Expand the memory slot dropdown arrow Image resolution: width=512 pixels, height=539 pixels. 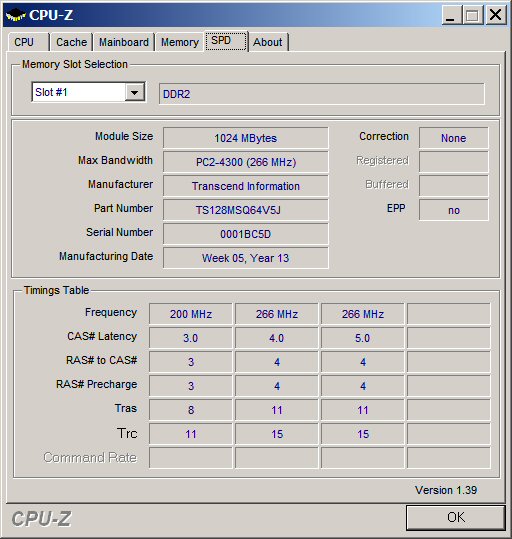tap(134, 92)
